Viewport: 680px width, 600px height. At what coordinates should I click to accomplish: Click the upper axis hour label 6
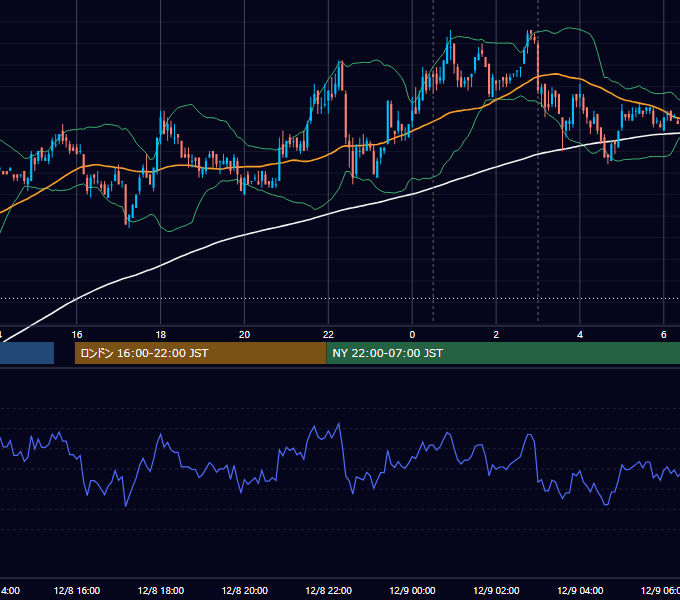(664, 335)
